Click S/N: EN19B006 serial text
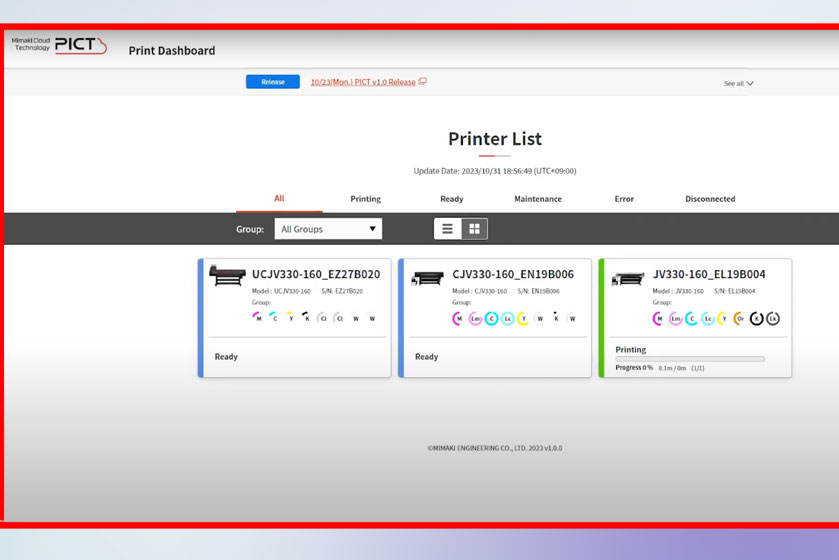The width and height of the screenshot is (839, 560). click(538, 291)
